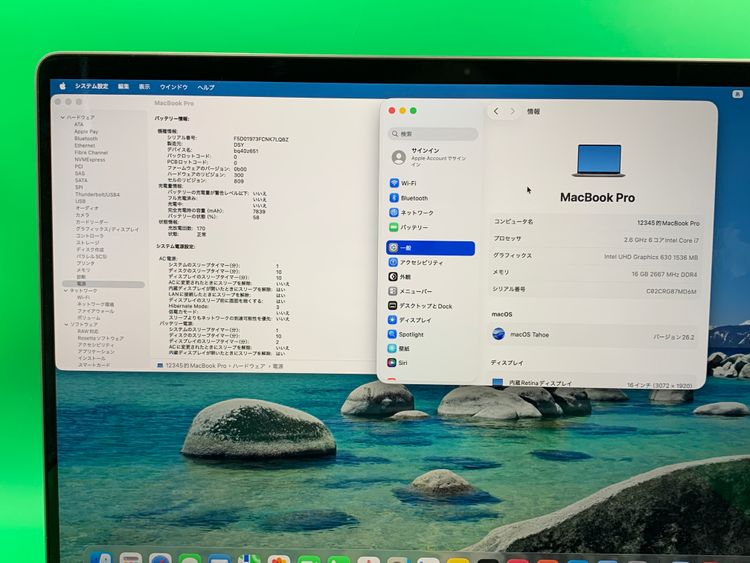Image resolution: width=750 pixels, height=563 pixels.
Task: Select Rosettaソフトウェア in System Information sidebar
Action: coord(101,338)
